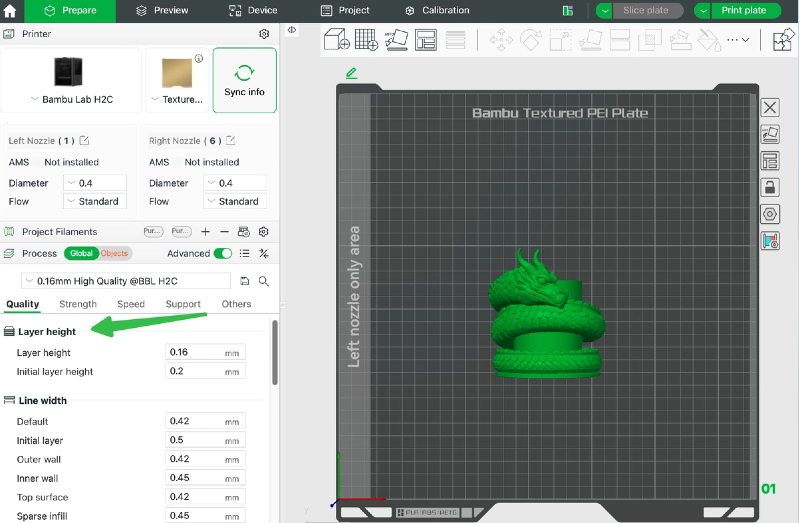Viewport: 800px width, 523px height.
Task: Switch to the Speed settings tab
Action: pyautogui.click(x=131, y=304)
